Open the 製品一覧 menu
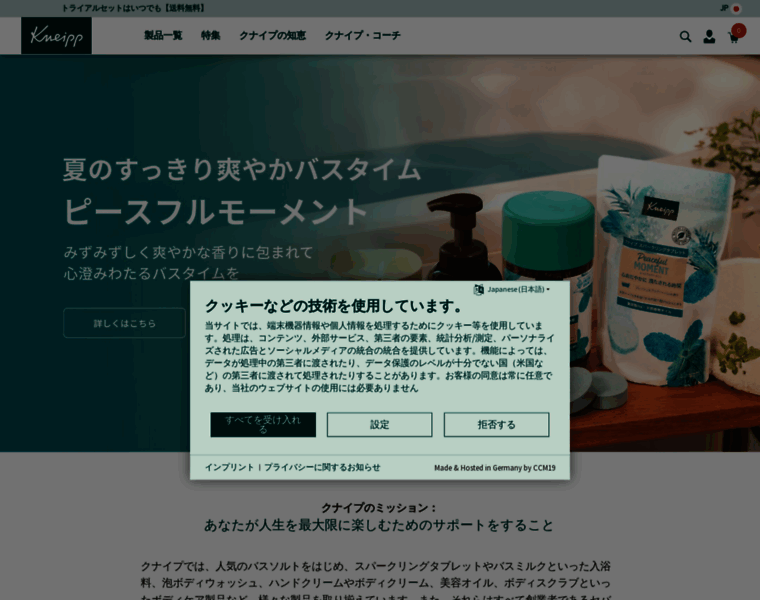 tap(163, 35)
